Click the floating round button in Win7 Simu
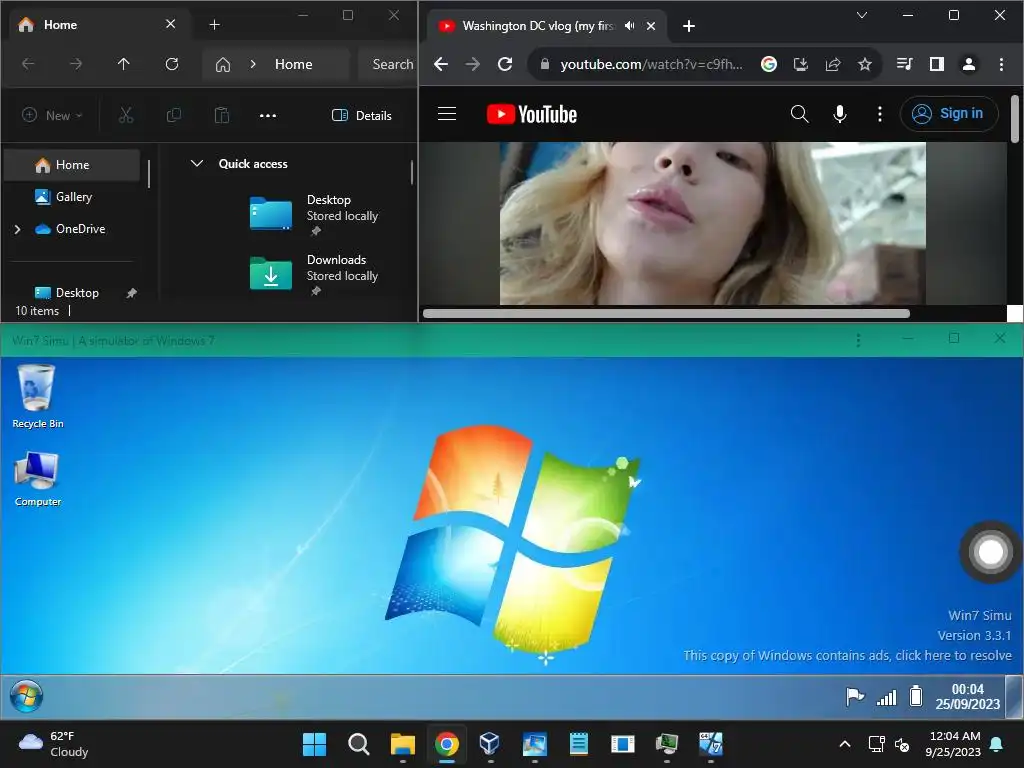 point(991,552)
